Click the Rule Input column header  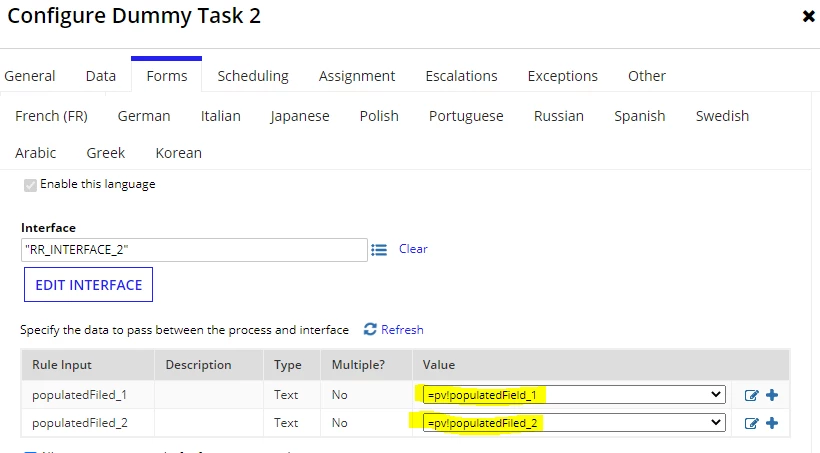click(x=88, y=365)
